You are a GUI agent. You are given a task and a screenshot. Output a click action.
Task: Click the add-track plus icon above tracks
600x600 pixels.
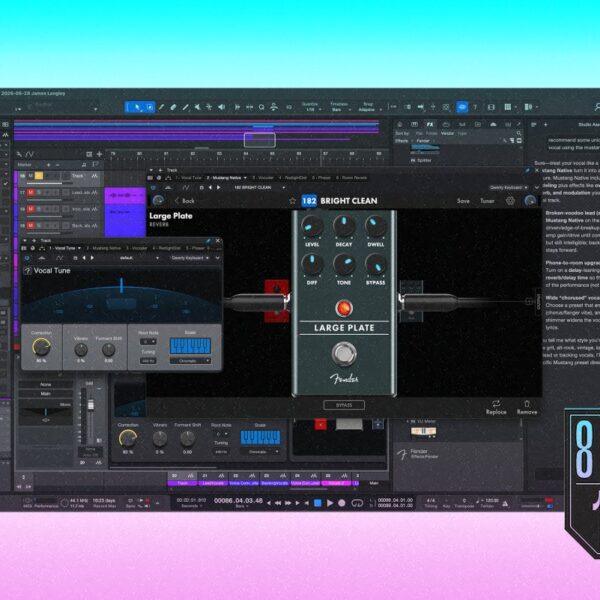point(99,154)
